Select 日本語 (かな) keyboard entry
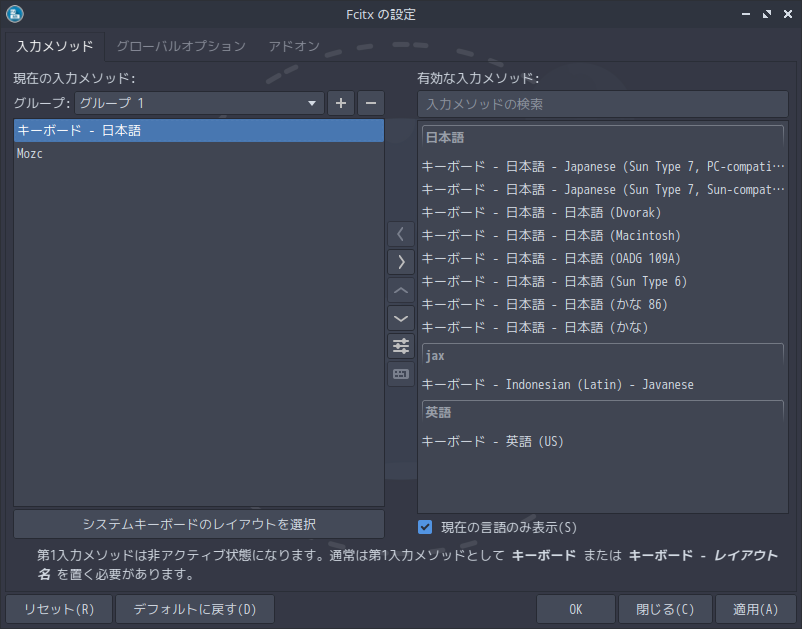 (603, 328)
